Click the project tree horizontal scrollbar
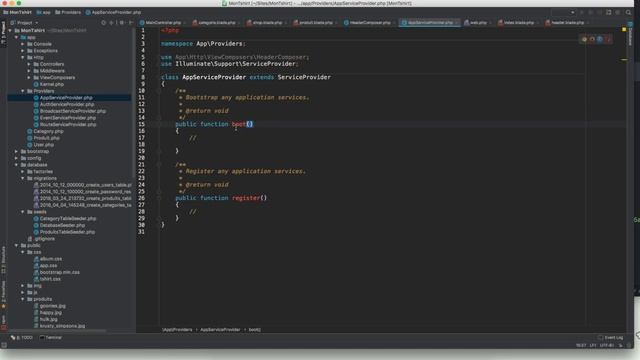 57,331
